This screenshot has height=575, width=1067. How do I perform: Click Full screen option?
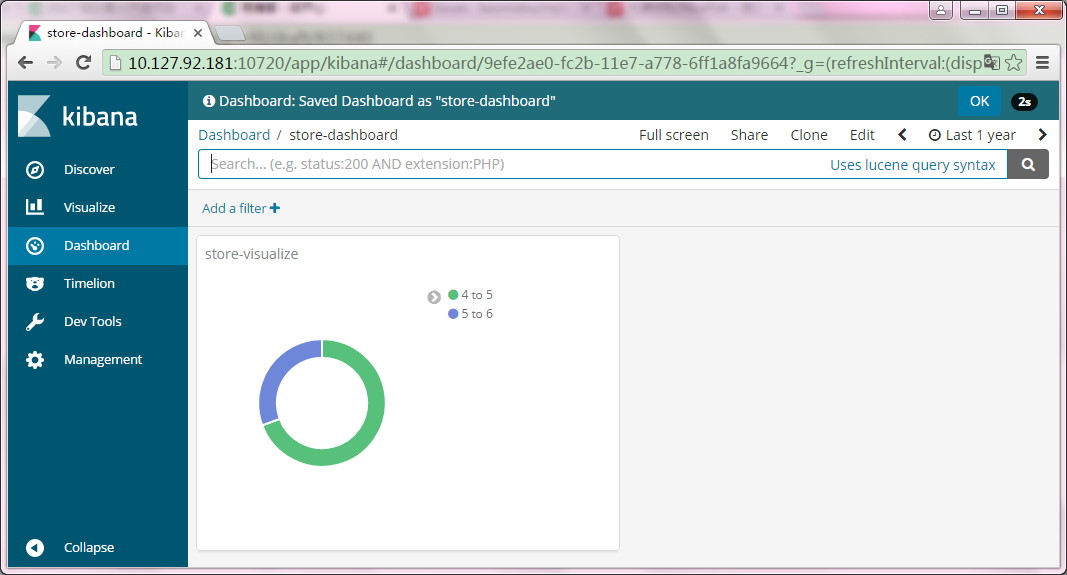674,135
